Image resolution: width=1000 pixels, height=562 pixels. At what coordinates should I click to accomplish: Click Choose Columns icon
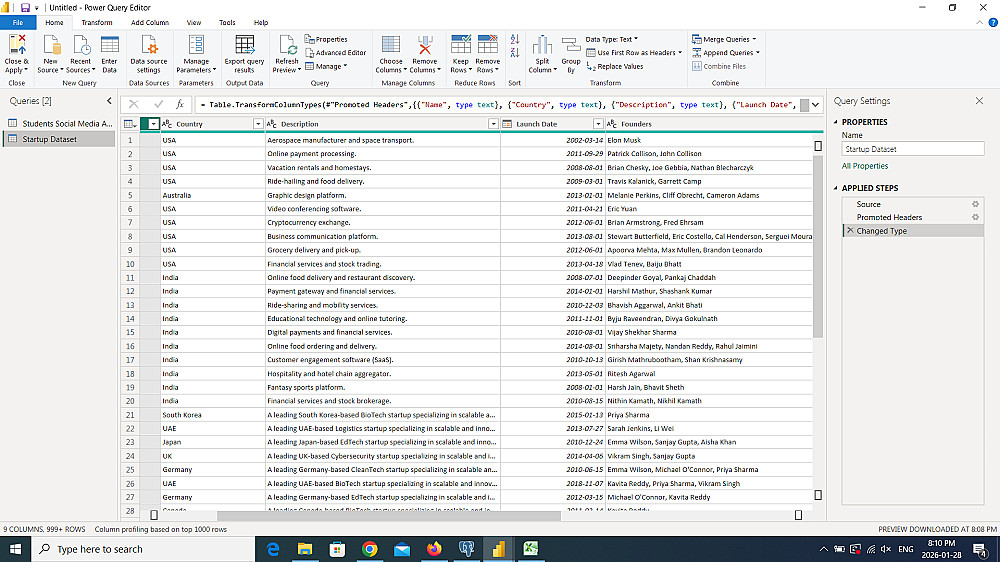391,45
